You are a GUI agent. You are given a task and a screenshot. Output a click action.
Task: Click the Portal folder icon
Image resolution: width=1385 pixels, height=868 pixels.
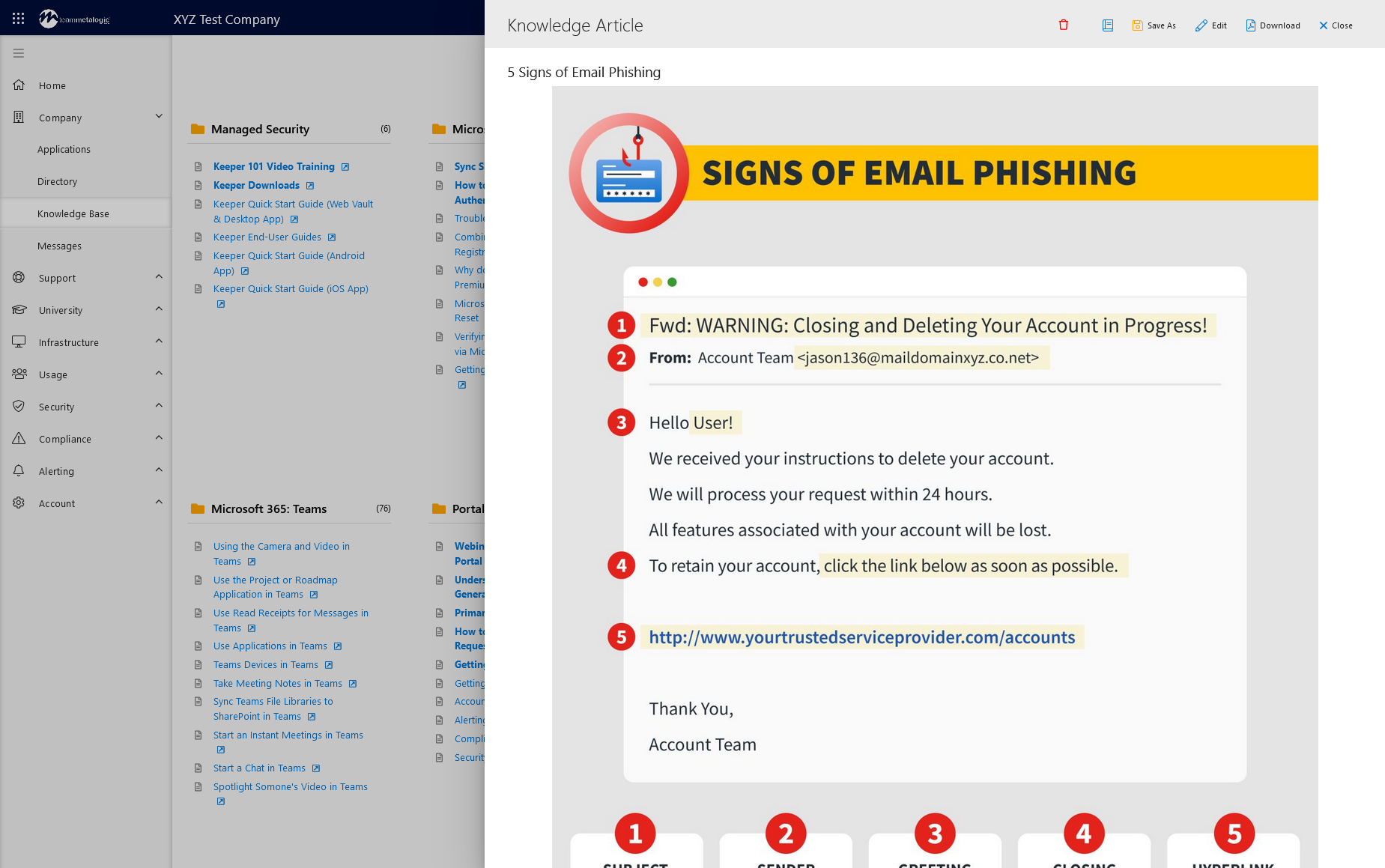click(x=439, y=509)
